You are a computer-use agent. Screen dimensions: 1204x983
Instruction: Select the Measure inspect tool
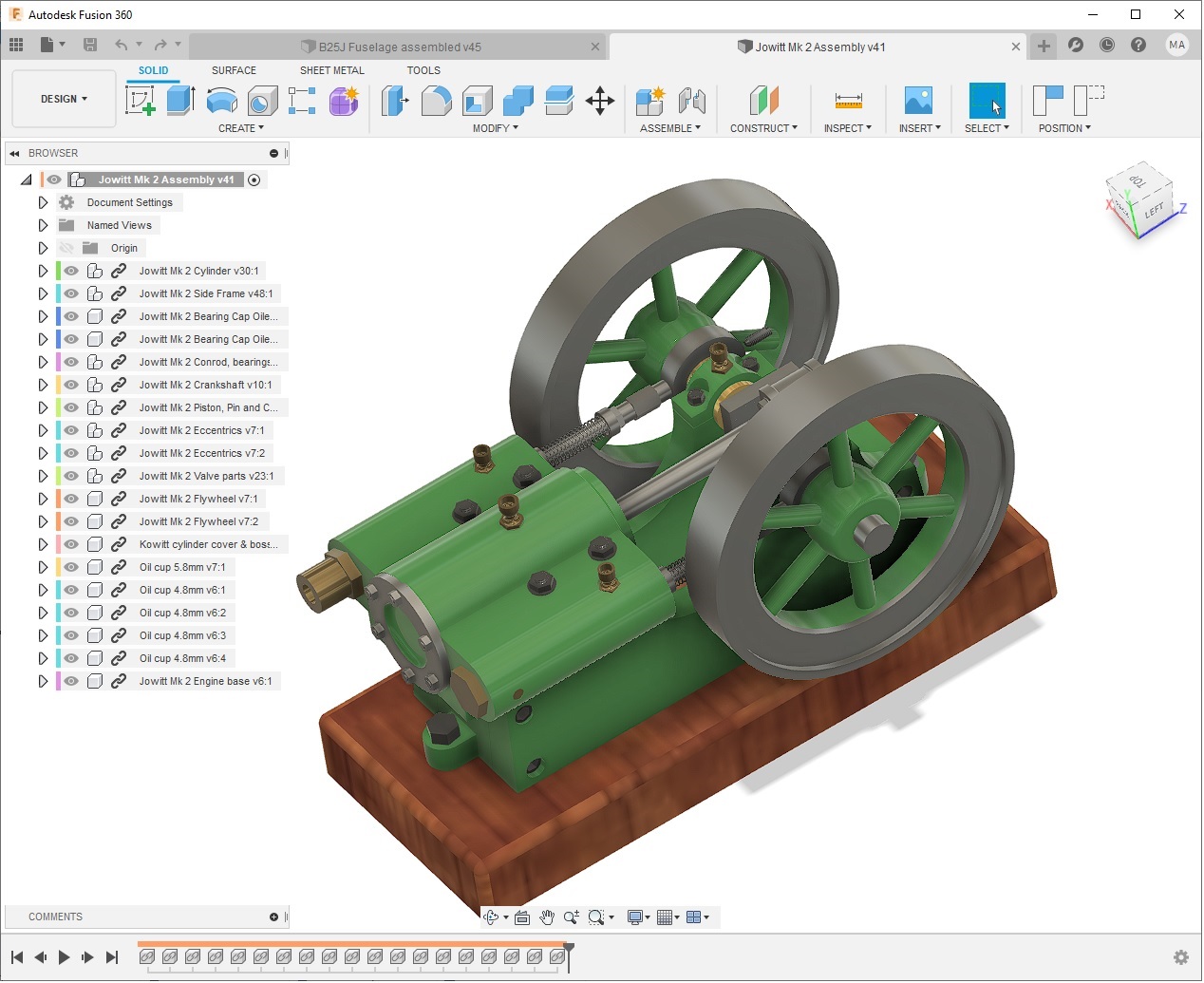(x=848, y=100)
